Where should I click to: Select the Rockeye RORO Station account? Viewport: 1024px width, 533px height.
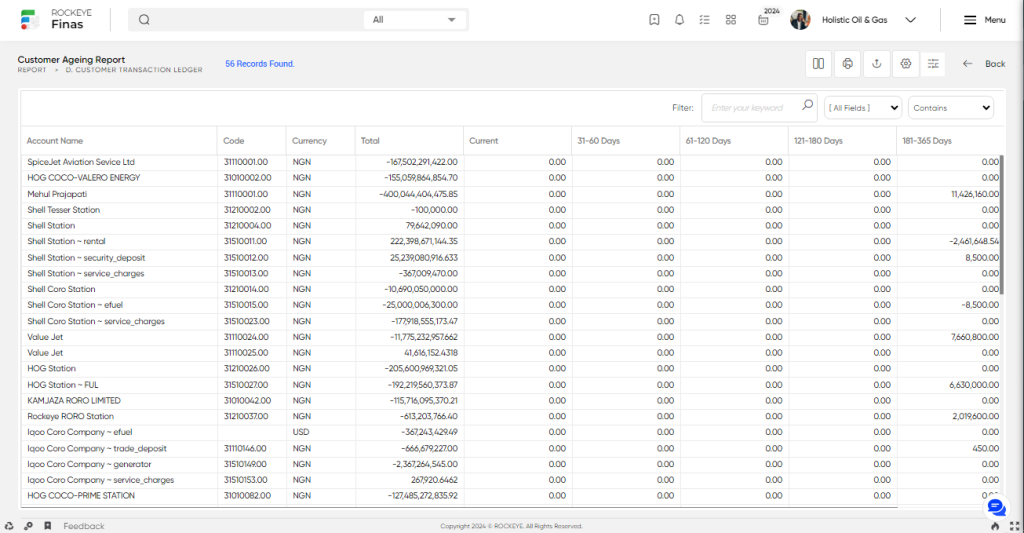(71, 416)
